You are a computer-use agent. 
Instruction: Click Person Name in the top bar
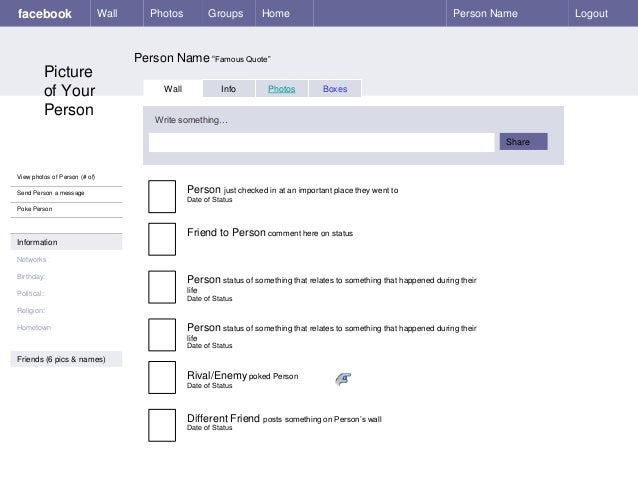485,13
